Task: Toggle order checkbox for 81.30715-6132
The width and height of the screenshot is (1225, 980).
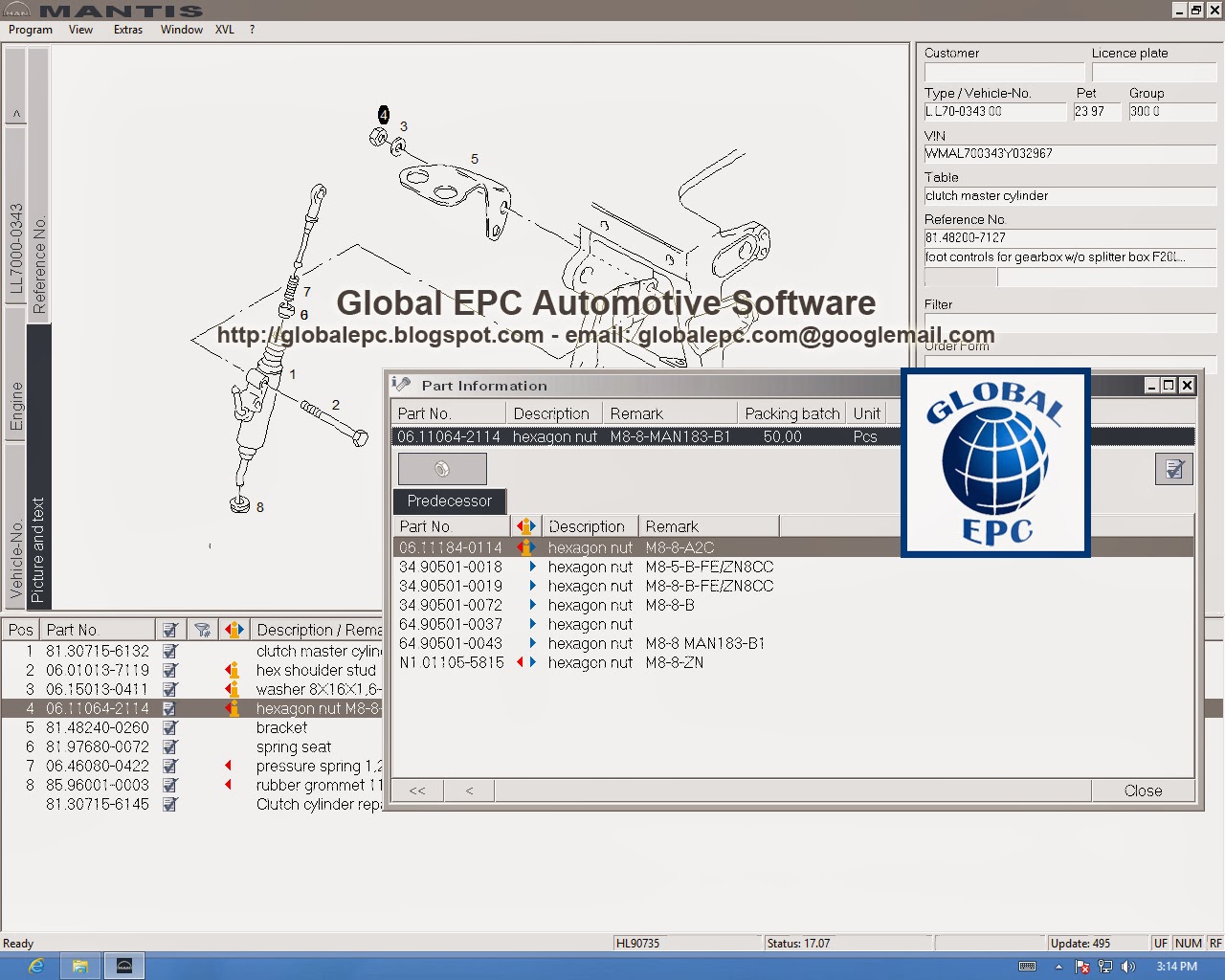Action: click(169, 651)
